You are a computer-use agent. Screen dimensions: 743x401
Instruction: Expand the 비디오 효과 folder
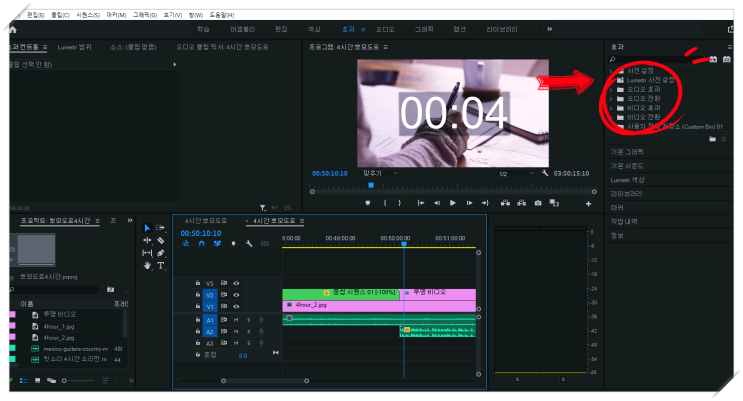pyautogui.click(x=611, y=108)
